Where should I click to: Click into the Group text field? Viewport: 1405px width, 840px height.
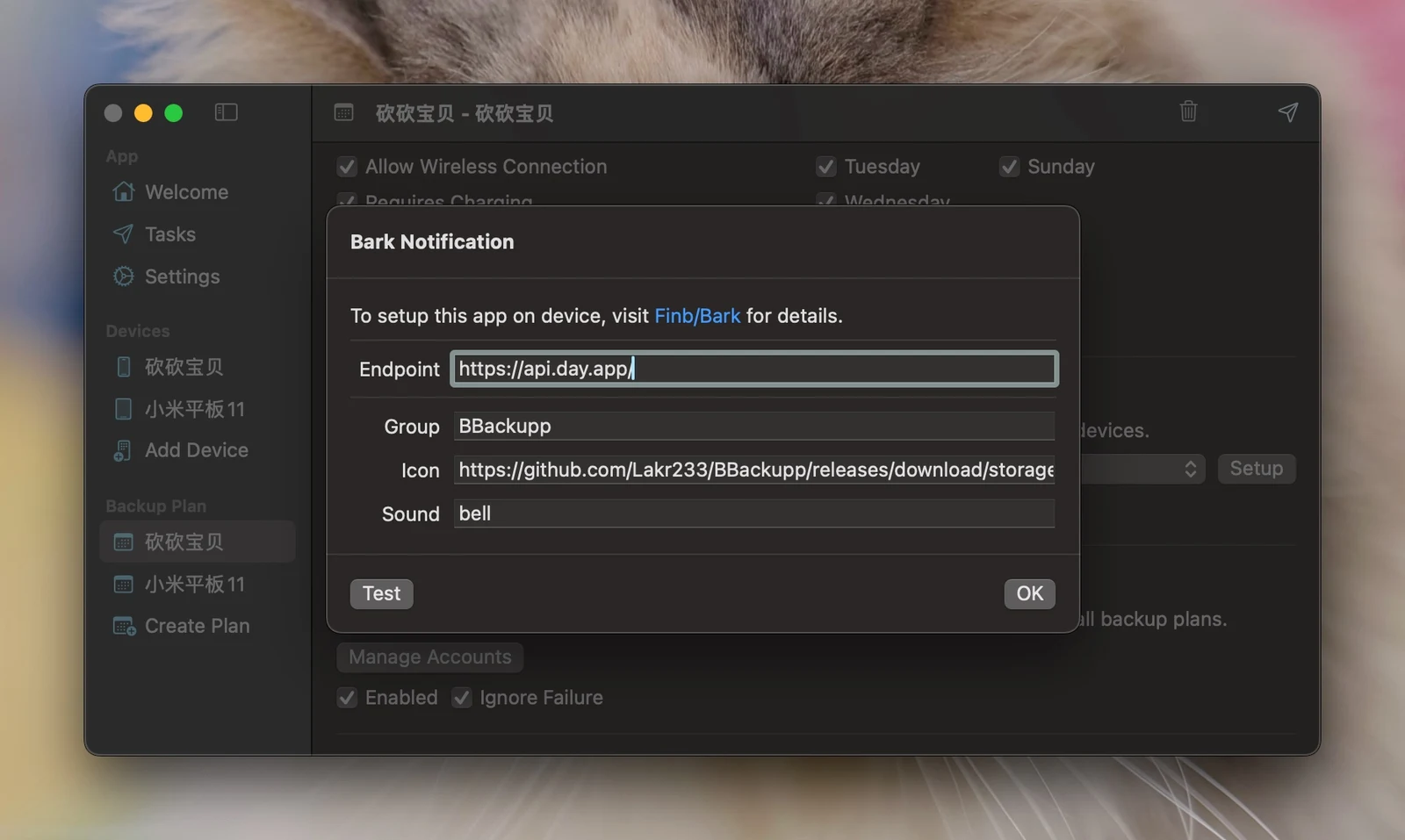(753, 426)
